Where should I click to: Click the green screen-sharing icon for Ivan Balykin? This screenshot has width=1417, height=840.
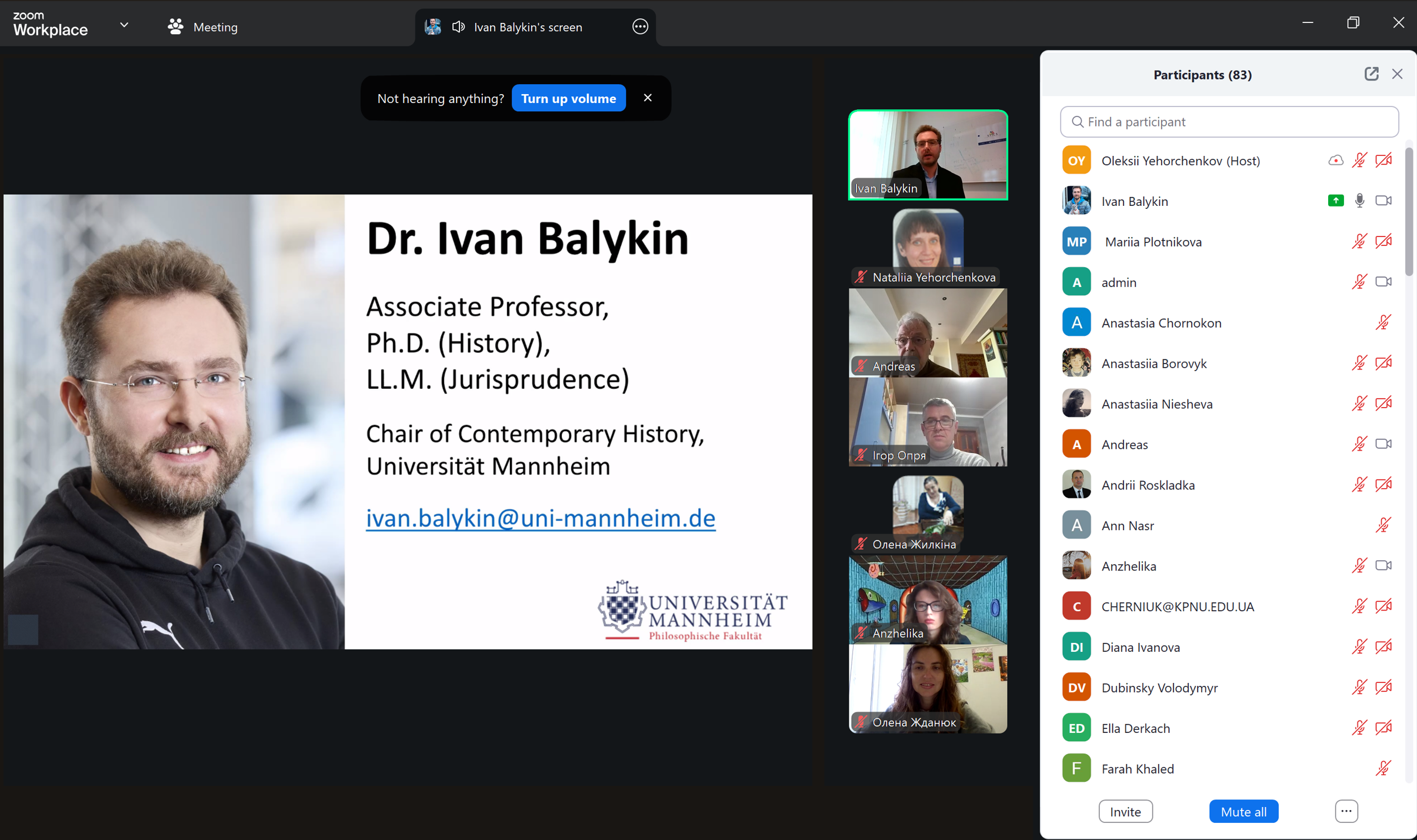1335,201
